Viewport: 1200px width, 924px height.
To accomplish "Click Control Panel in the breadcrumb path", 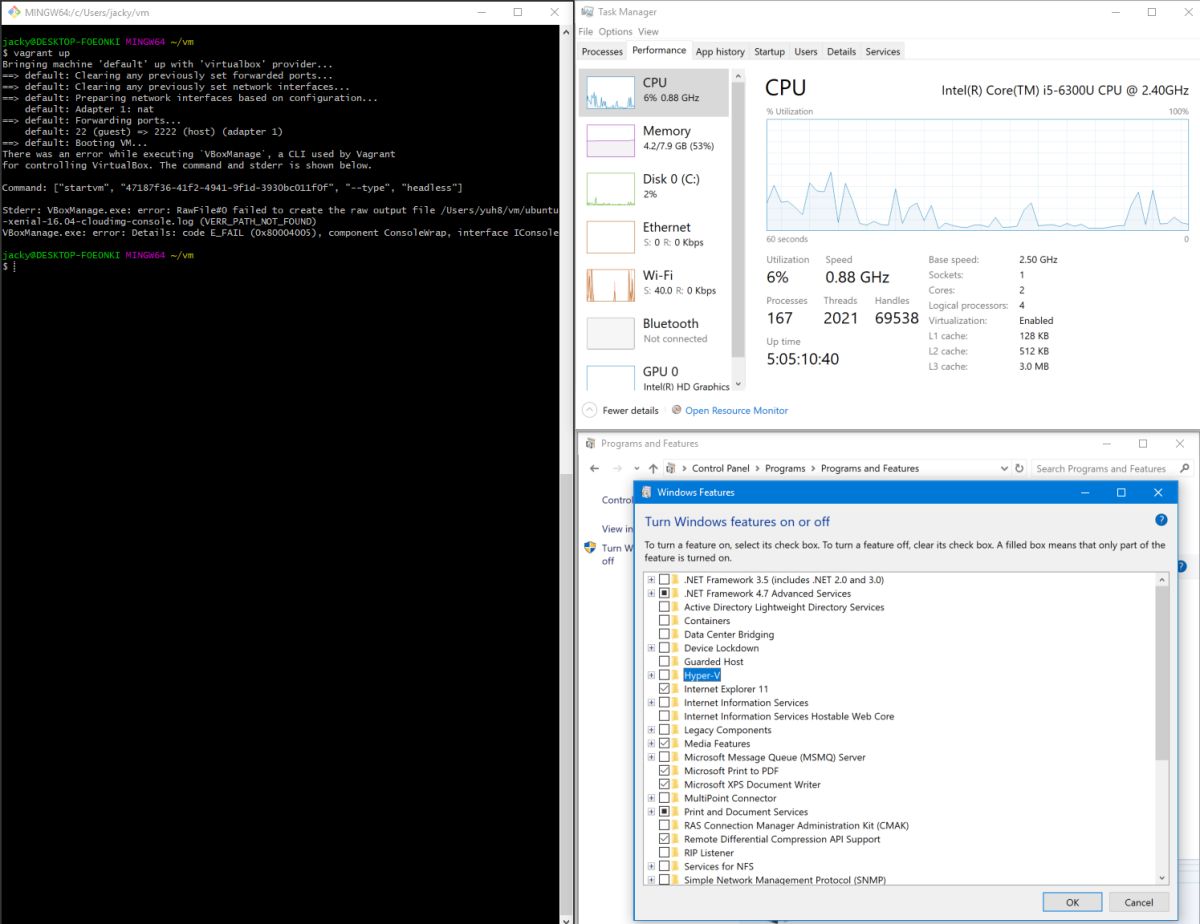I will coord(720,468).
